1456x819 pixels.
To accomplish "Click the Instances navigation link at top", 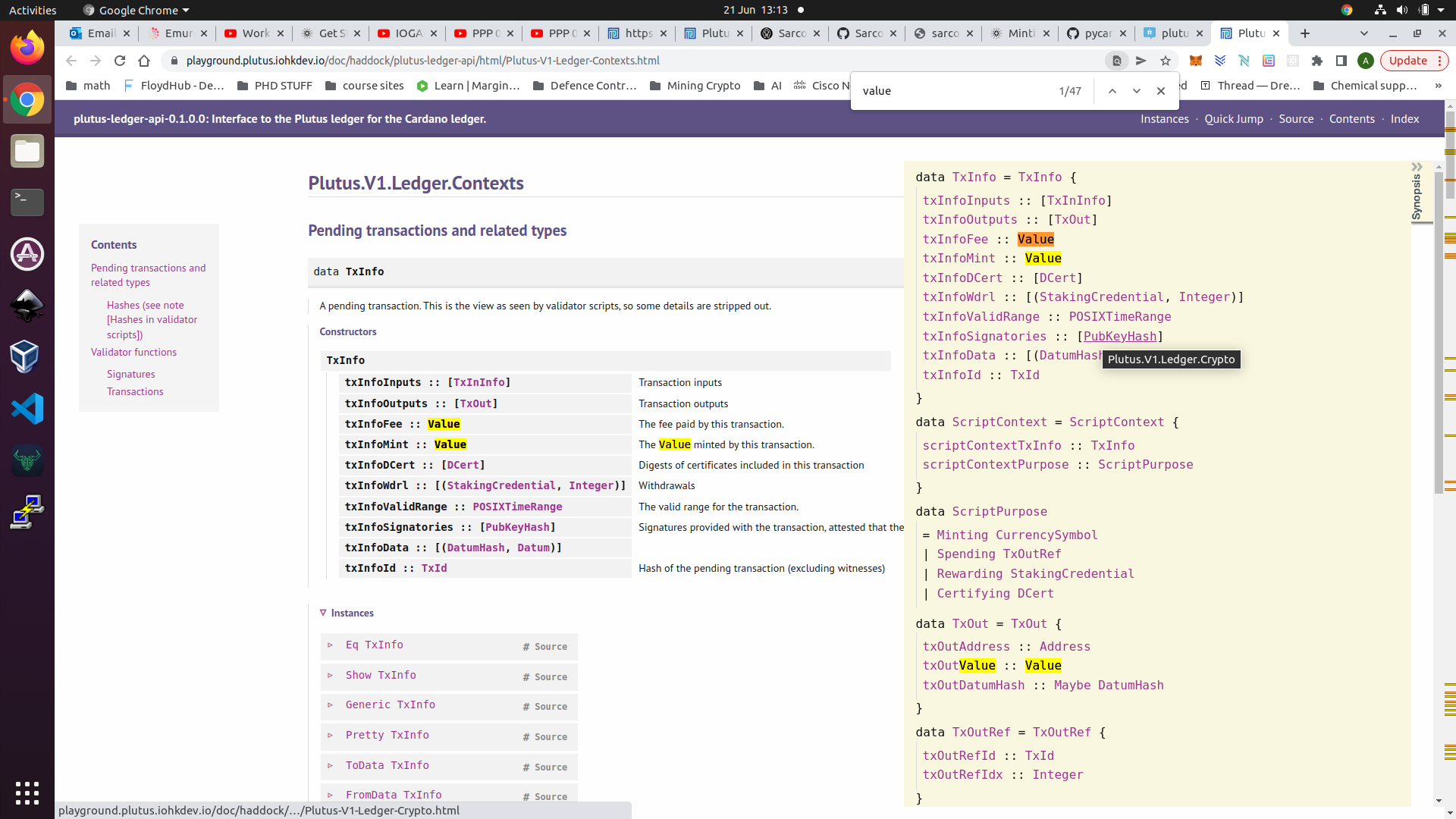I will tap(1164, 118).
